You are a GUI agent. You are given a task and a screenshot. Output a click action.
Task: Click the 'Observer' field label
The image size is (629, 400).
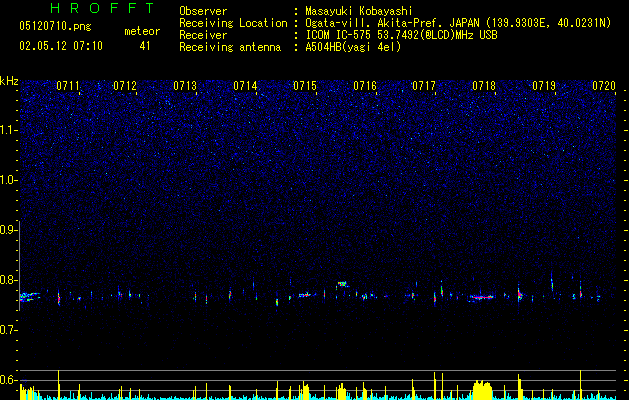click(203, 11)
